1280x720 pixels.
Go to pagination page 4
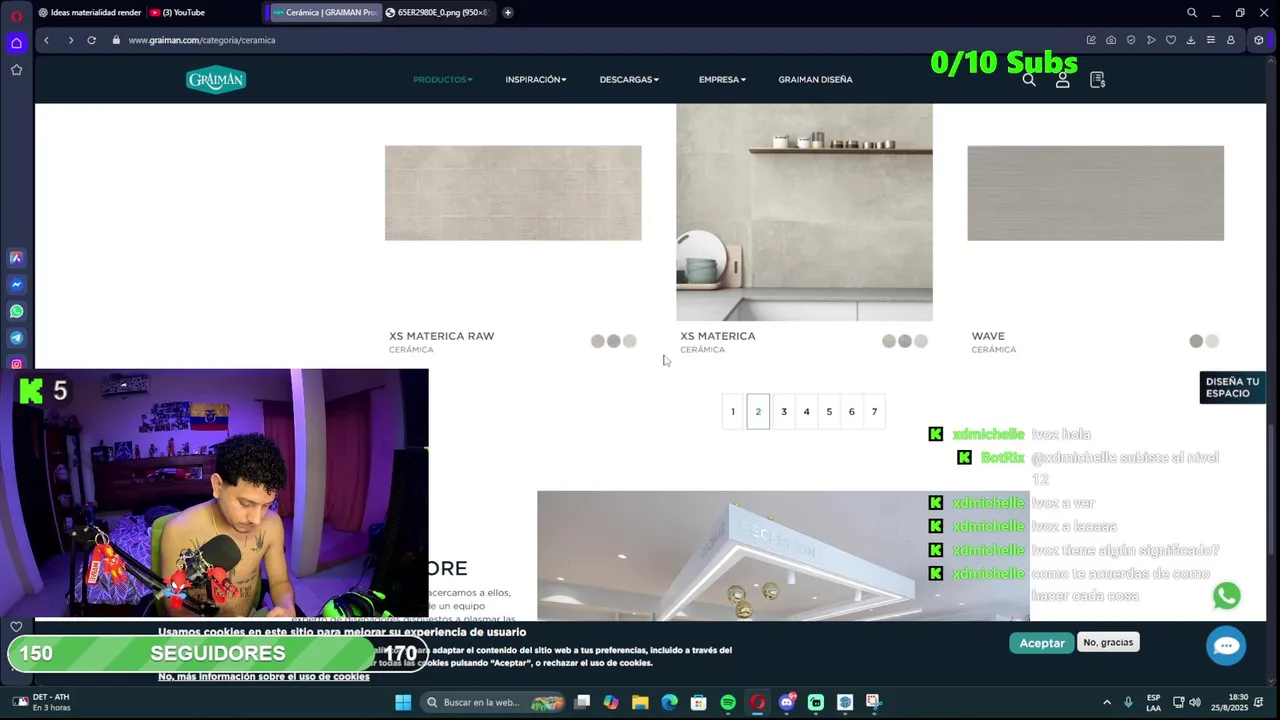click(806, 412)
